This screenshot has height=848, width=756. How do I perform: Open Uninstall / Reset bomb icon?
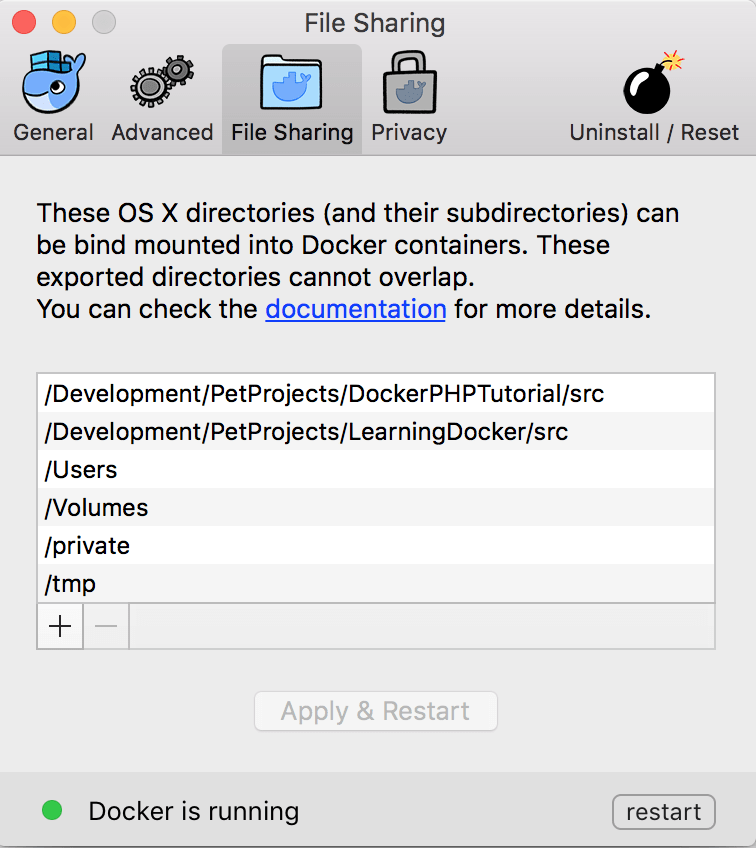coord(653,82)
